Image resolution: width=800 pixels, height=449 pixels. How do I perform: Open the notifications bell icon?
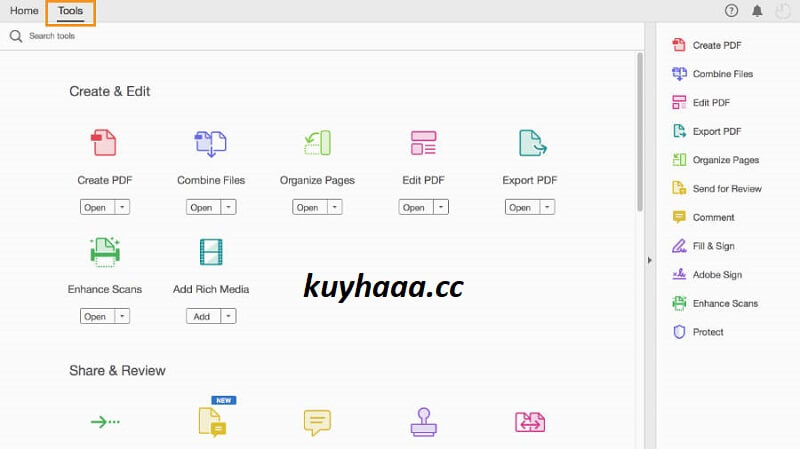(x=757, y=11)
